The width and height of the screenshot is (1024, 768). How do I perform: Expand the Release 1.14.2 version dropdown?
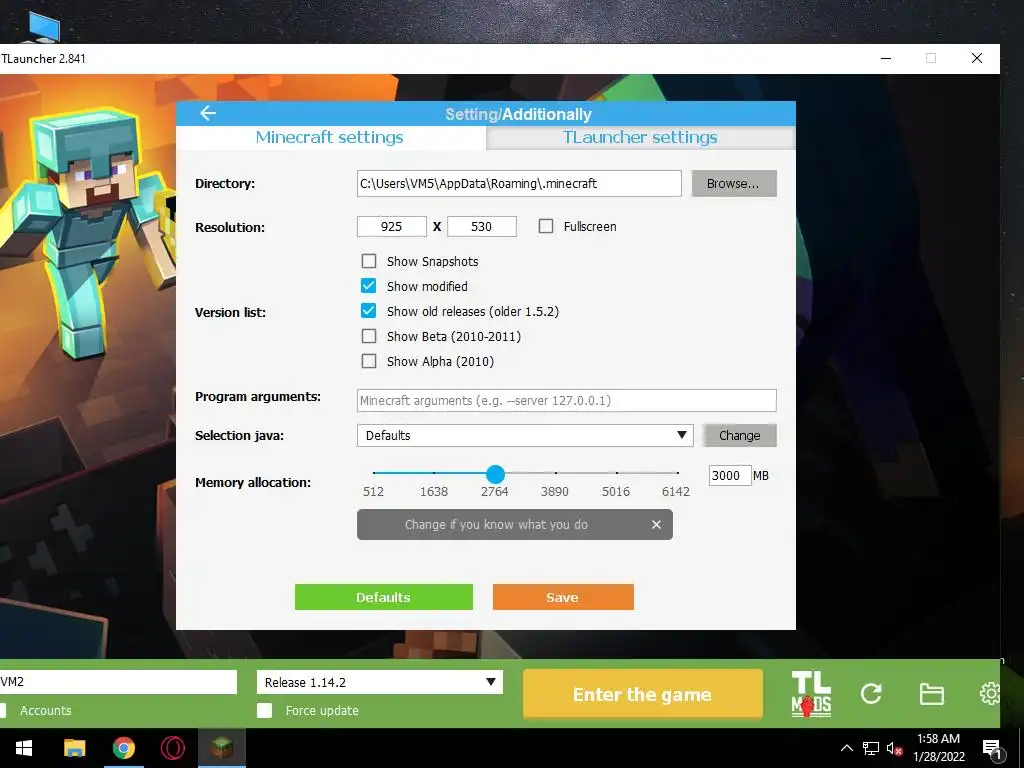[379, 682]
